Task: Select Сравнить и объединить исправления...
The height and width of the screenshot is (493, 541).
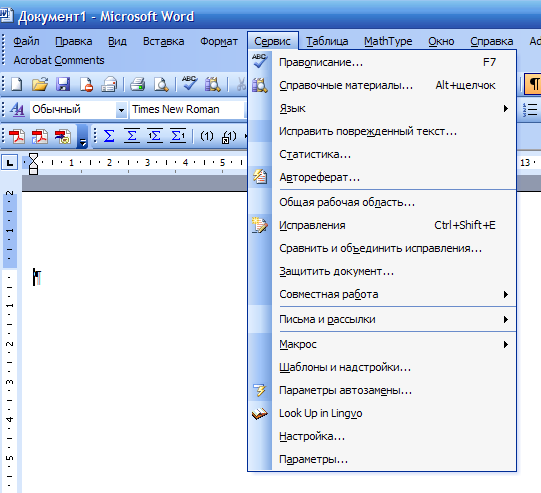Action: pos(382,248)
